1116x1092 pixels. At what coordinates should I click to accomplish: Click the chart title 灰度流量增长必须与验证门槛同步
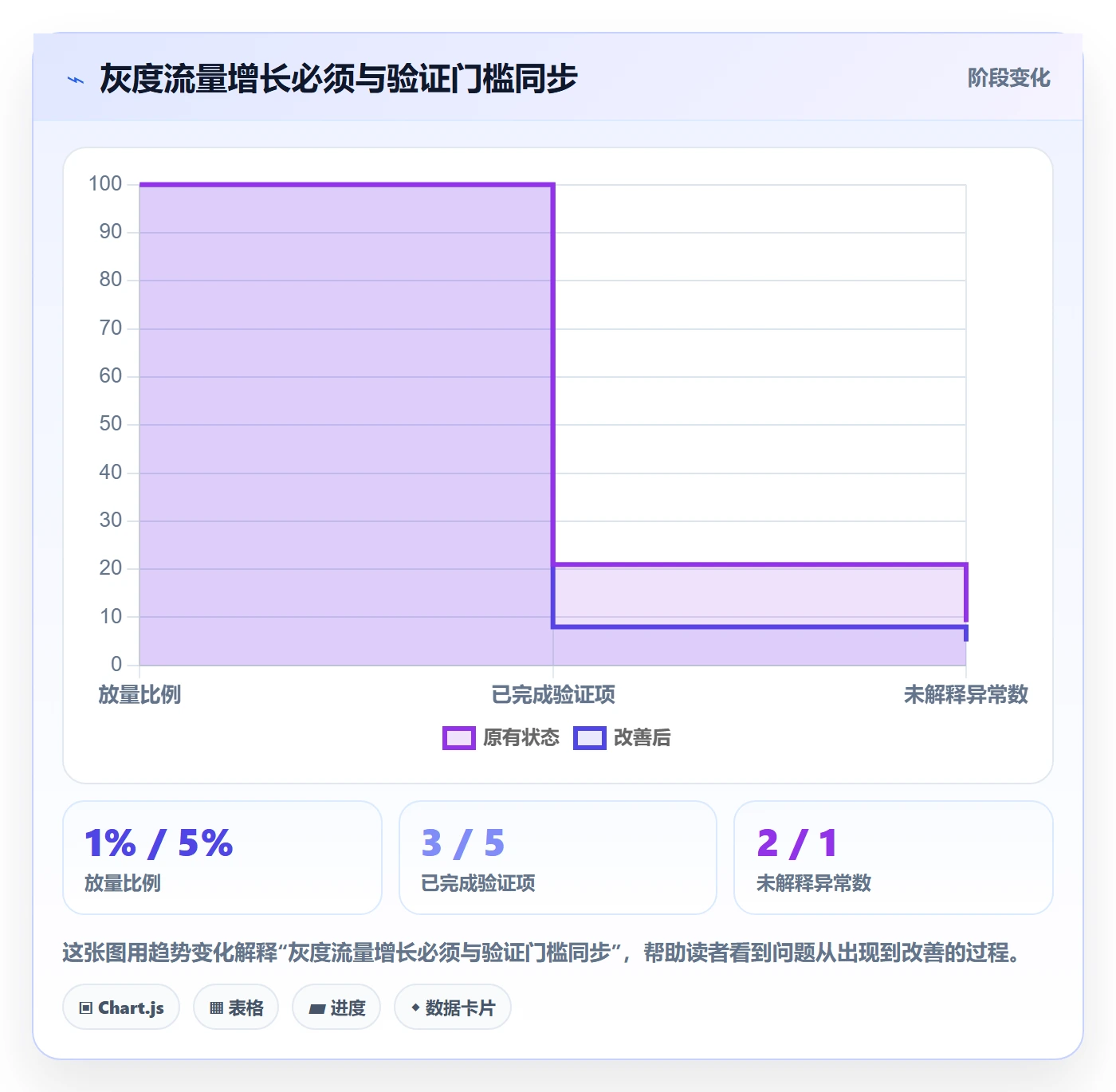point(338,79)
